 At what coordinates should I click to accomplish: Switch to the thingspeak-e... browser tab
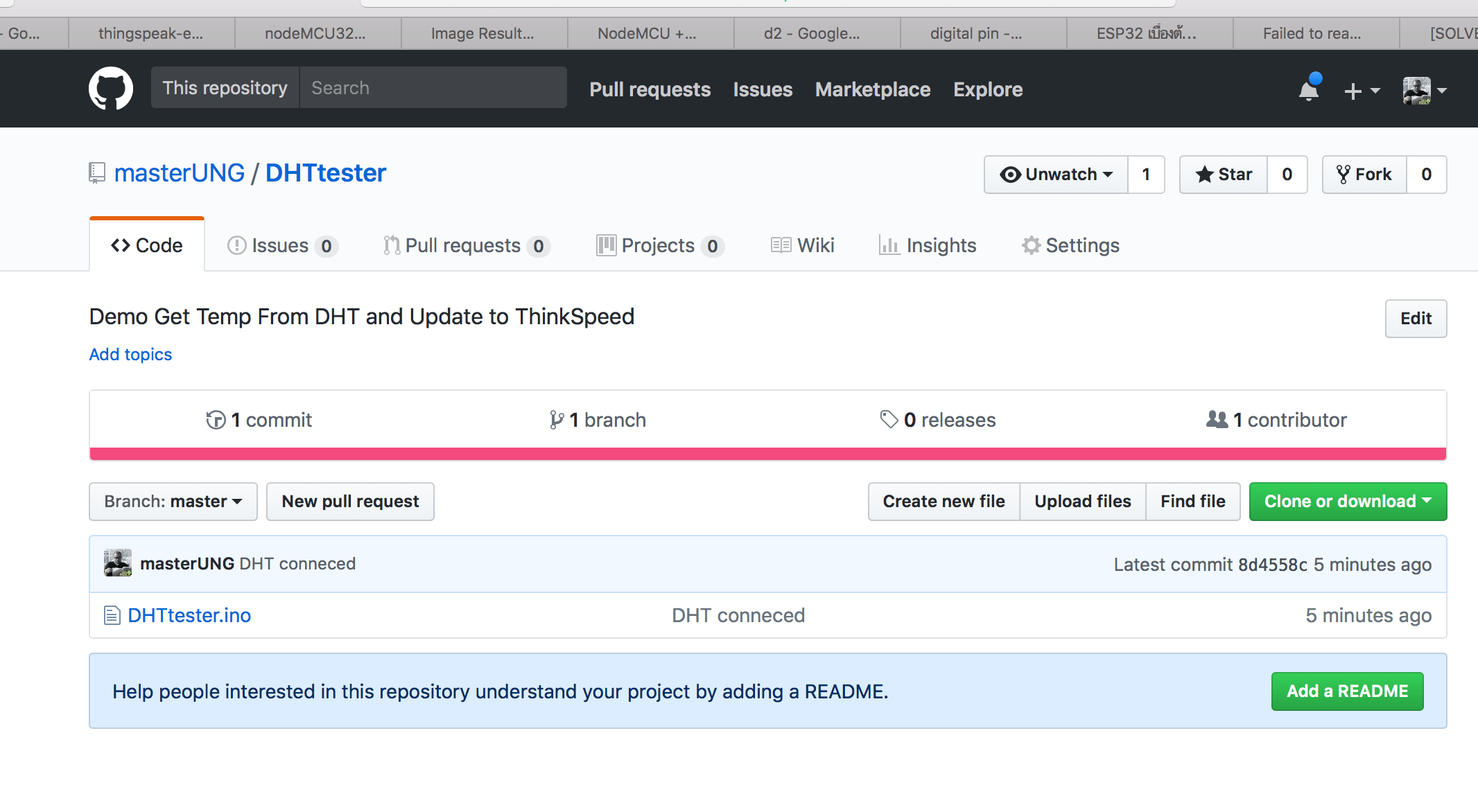tap(151, 33)
